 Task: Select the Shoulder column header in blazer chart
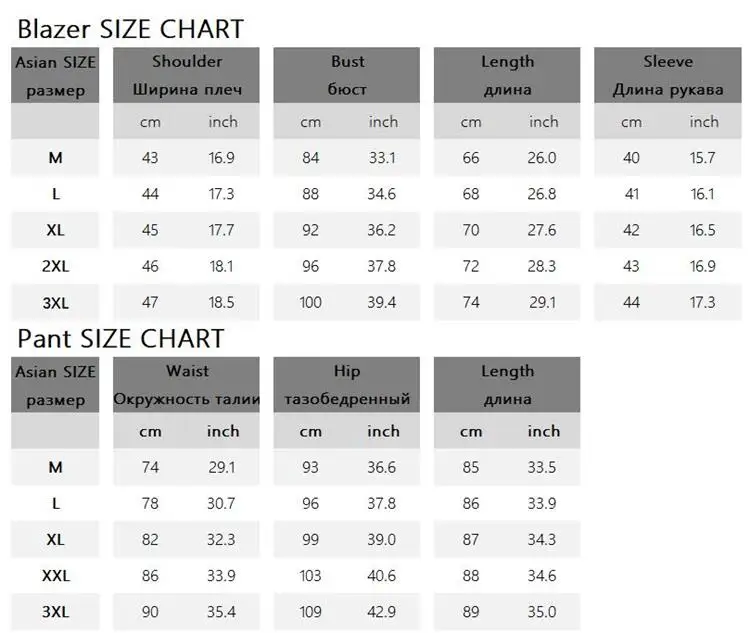(x=187, y=75)
